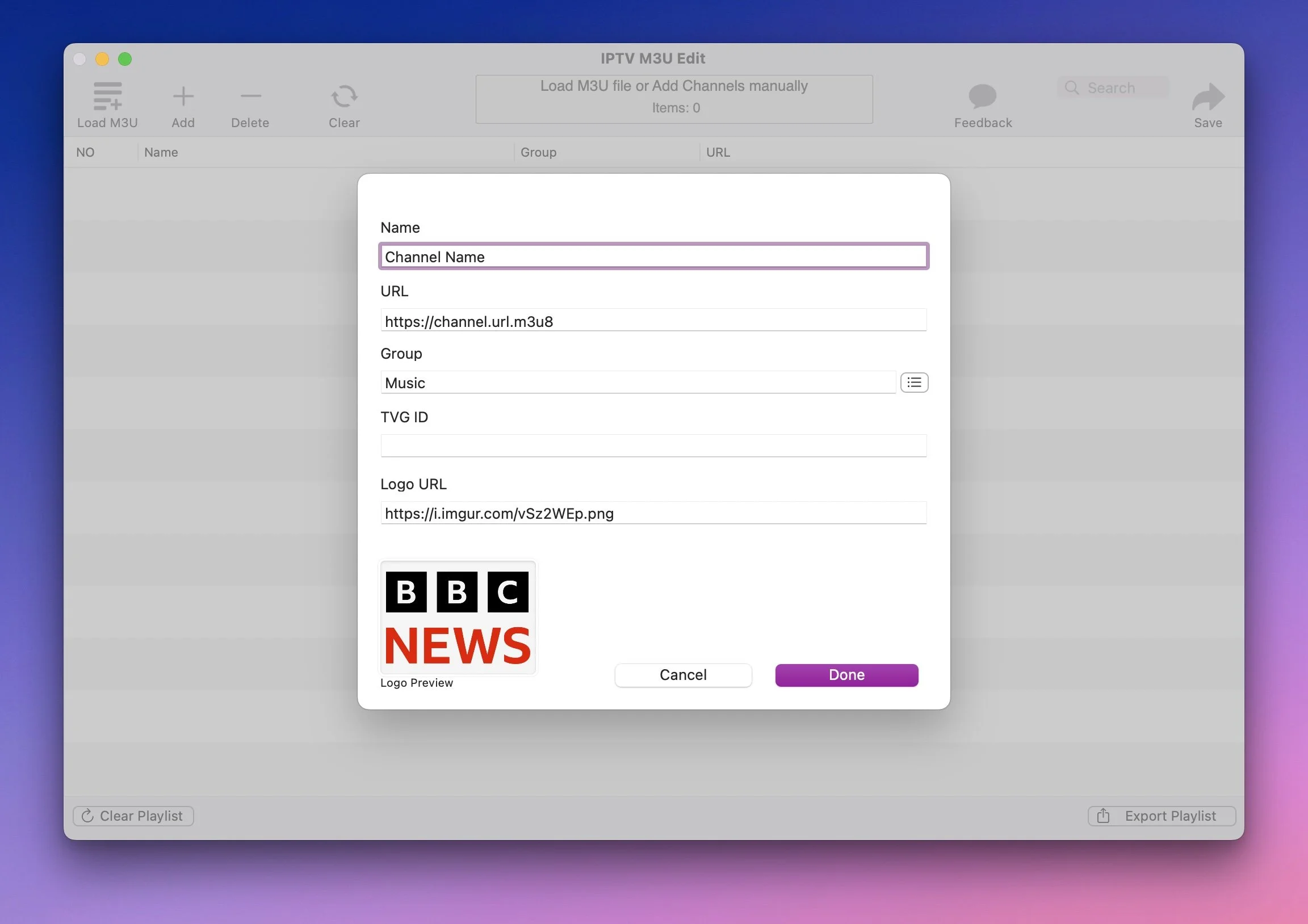Screen dimensions: 1308x924
Task: Click the green zoom window button
Action: 125,59
